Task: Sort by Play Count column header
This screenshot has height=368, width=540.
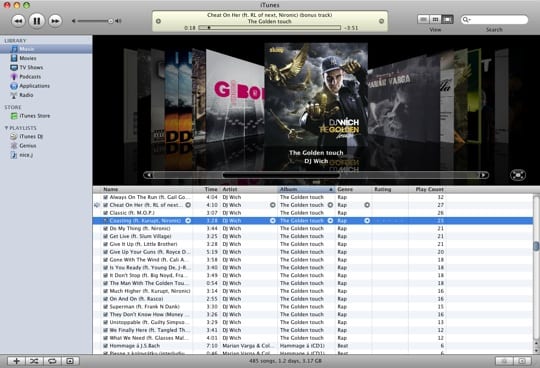Action: [x=427, y=189]
